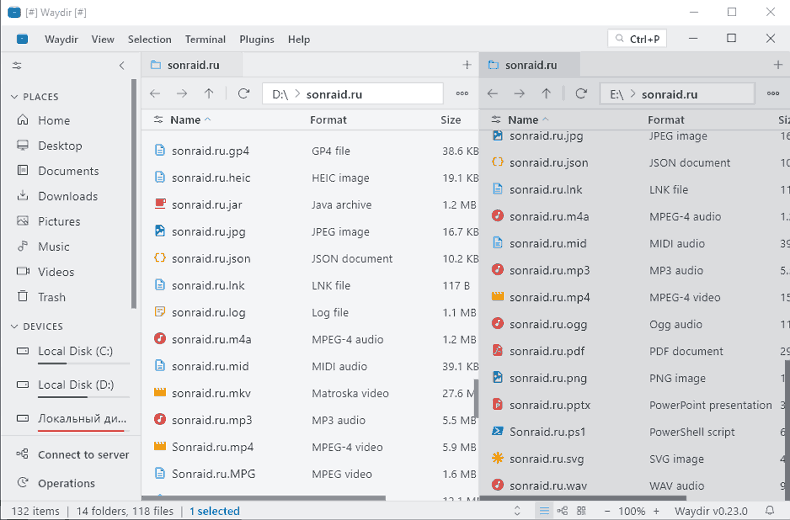Go up one level in the E:\ pane

click(546, 93)
